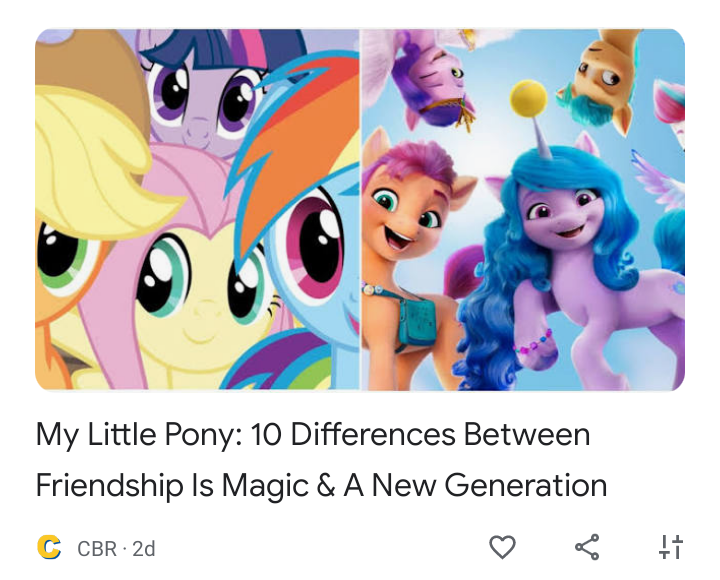Open the A New Generation right image half

tap(523, 209)
